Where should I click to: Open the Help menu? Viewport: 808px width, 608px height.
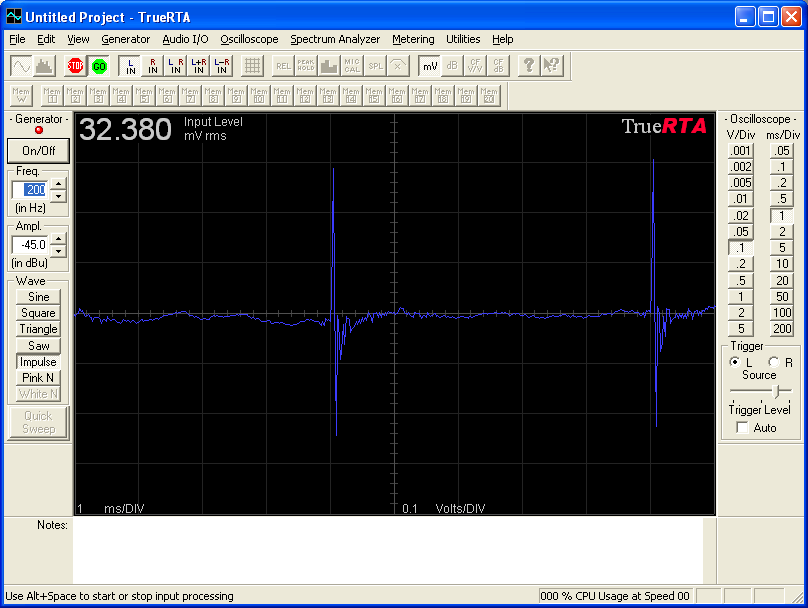pos(502,39)
